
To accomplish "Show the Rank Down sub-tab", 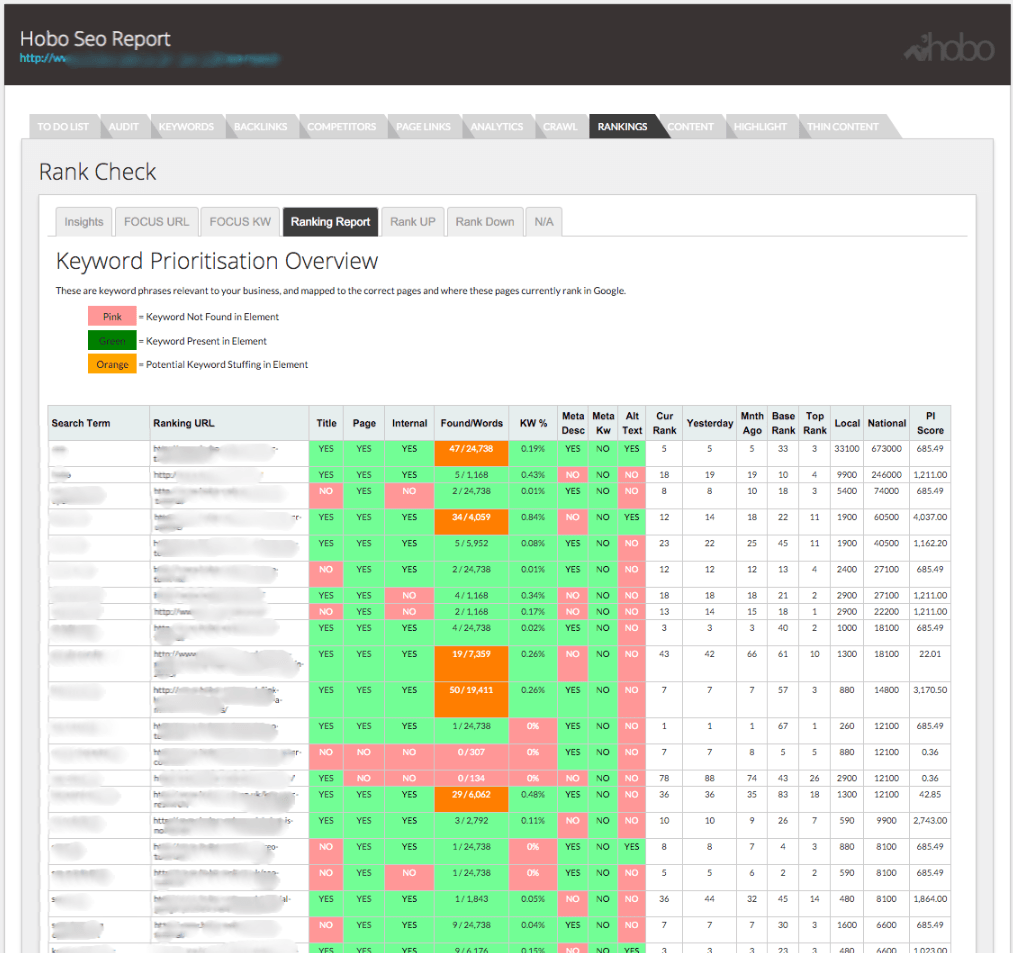I will [485, 222].
